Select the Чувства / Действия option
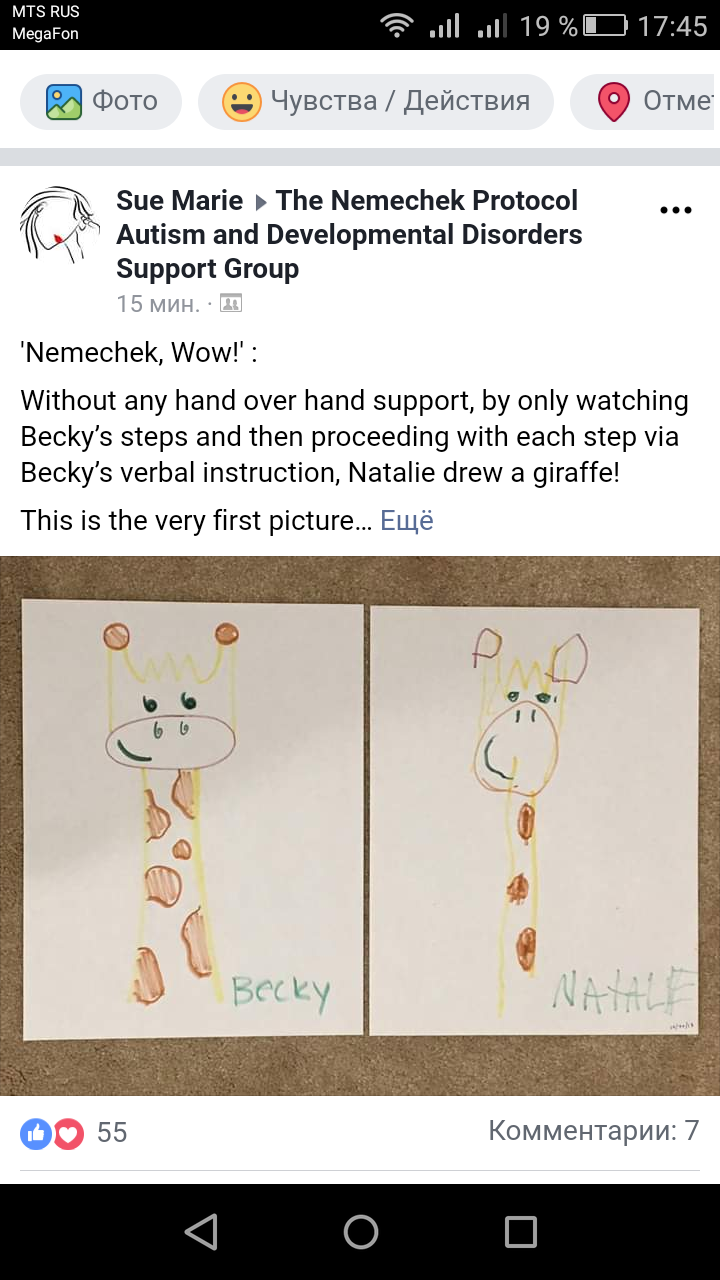This screenshot has width=720, height=1280. (376, 102)
